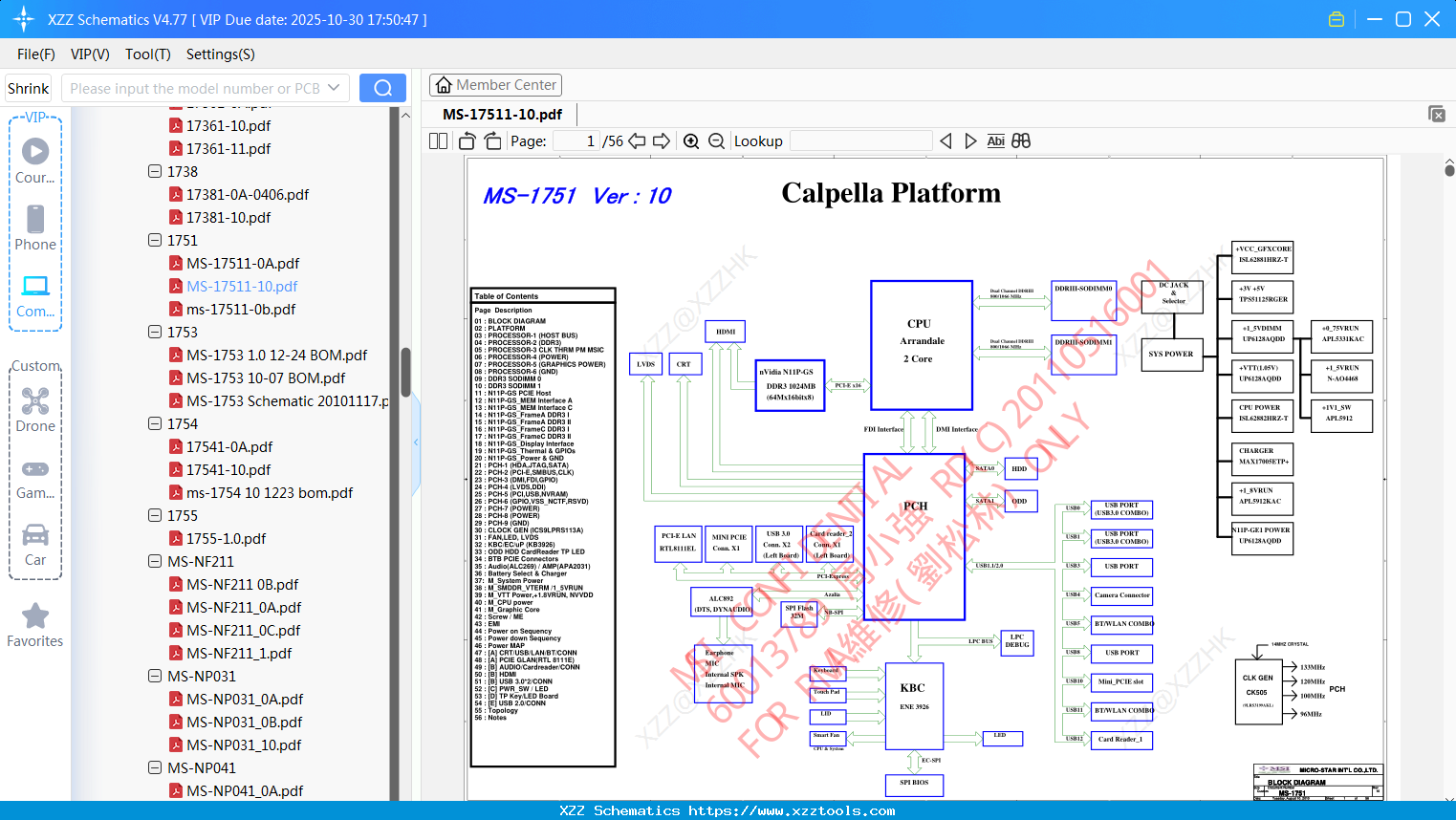This screenshot has height=820, width=1456.
Task: Open the VIP(V) menu
Action: 90,54
